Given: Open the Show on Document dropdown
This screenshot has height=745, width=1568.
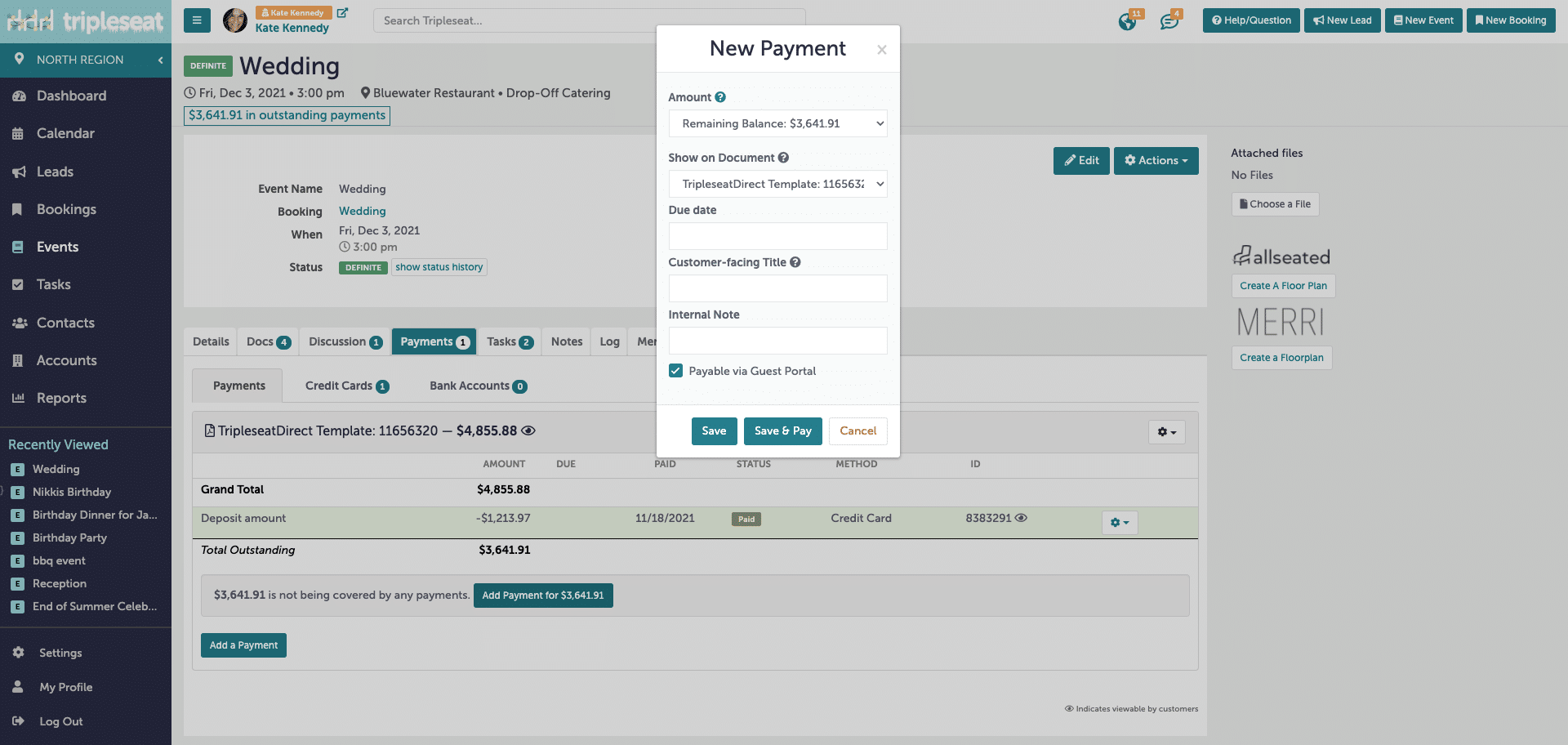Looking at the screenshot, I should [777, 184].
